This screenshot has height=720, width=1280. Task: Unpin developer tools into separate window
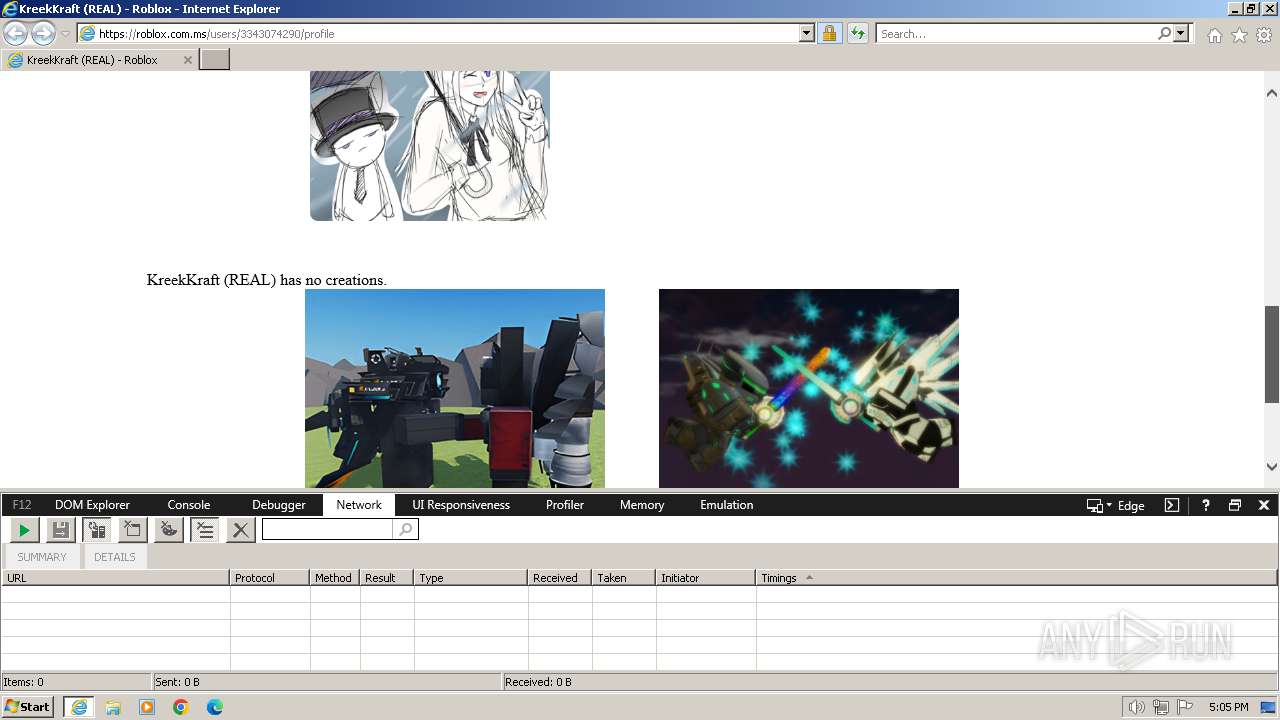point(1235,505)
